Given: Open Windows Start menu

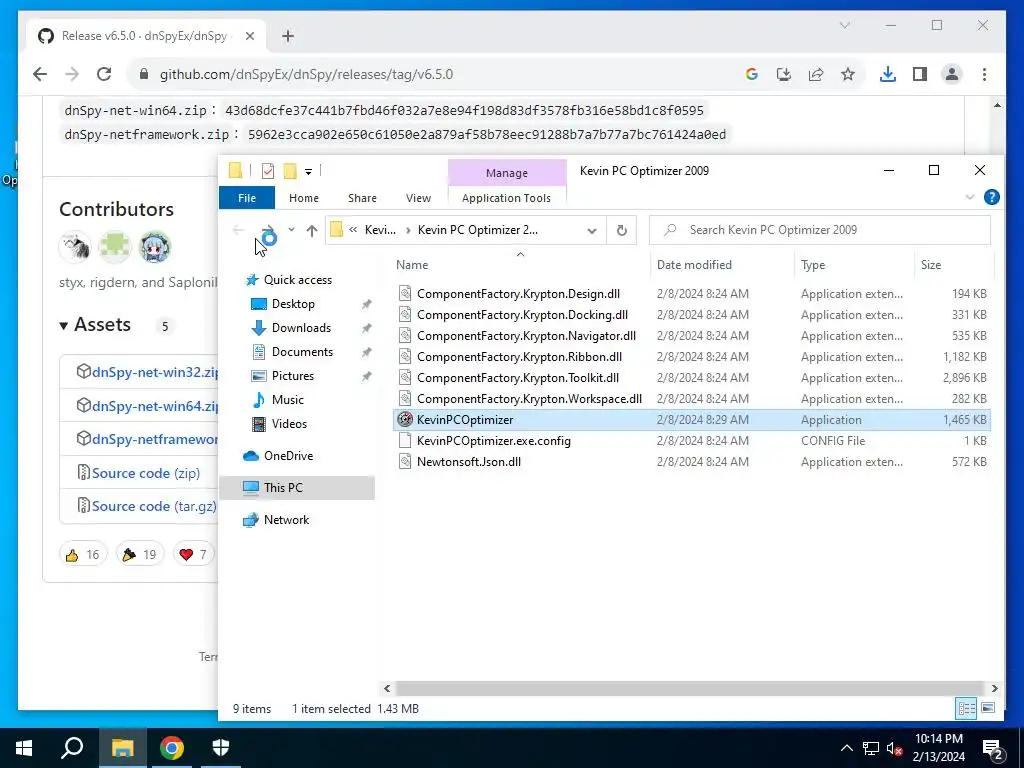Looking at the screenshot, I should (24, 748).
